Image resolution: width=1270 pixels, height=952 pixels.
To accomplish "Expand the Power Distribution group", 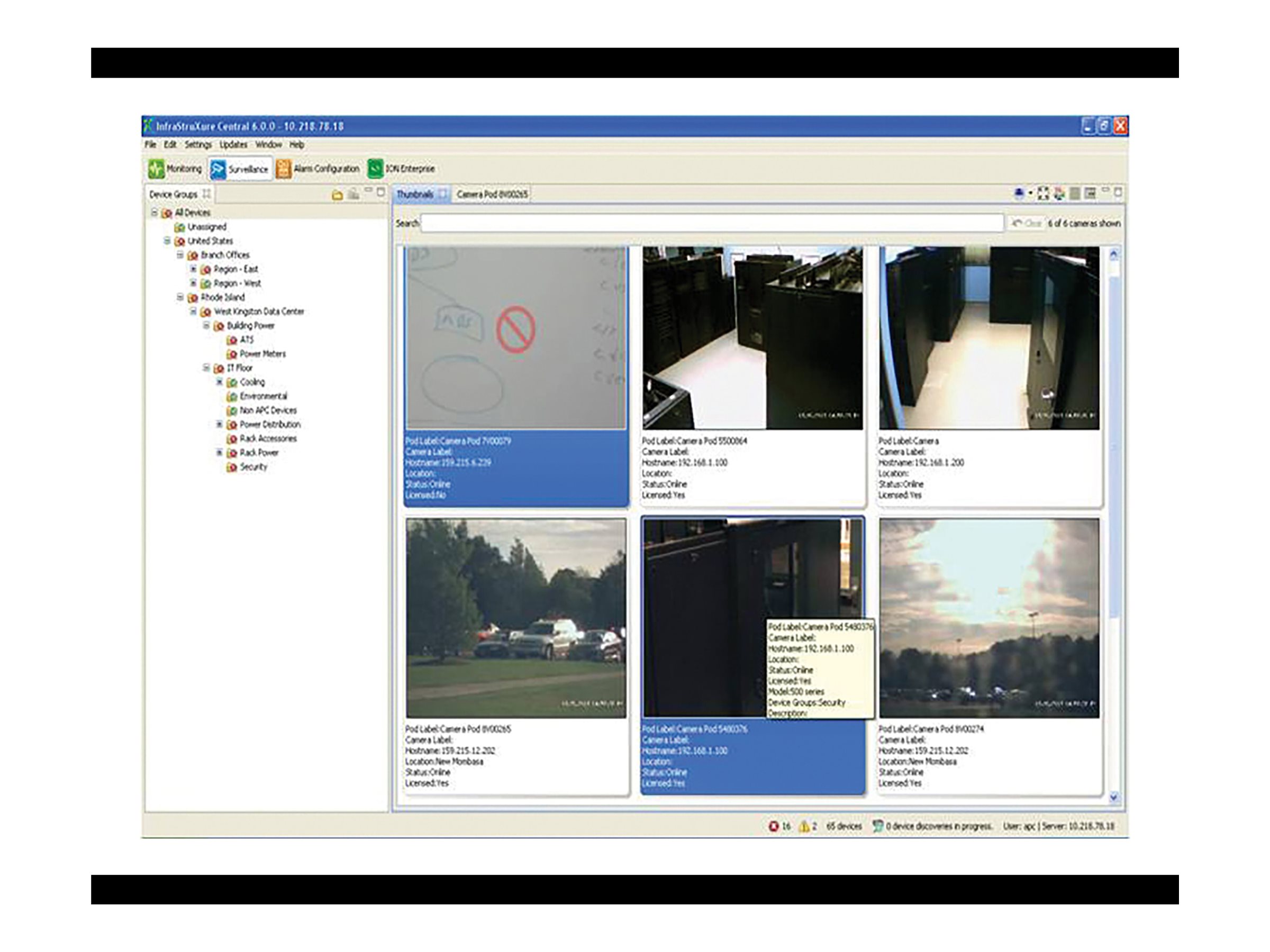I will click(x=219, y=425).
